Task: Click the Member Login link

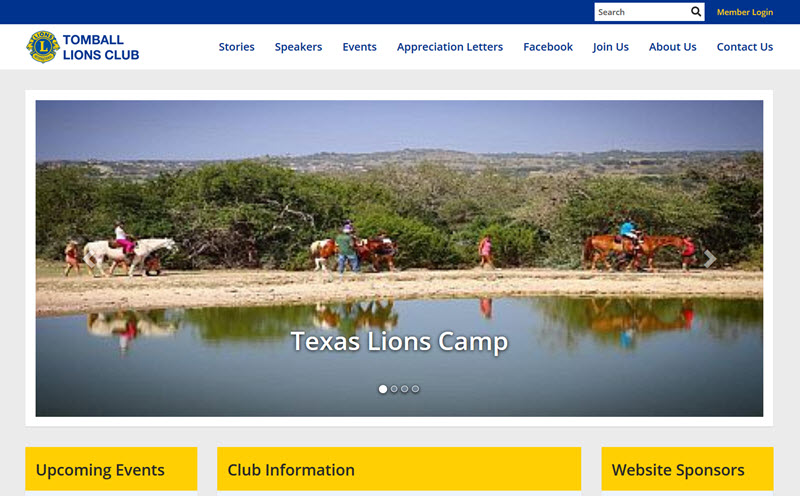Action: pyautogui.click(x=745, y=12)
